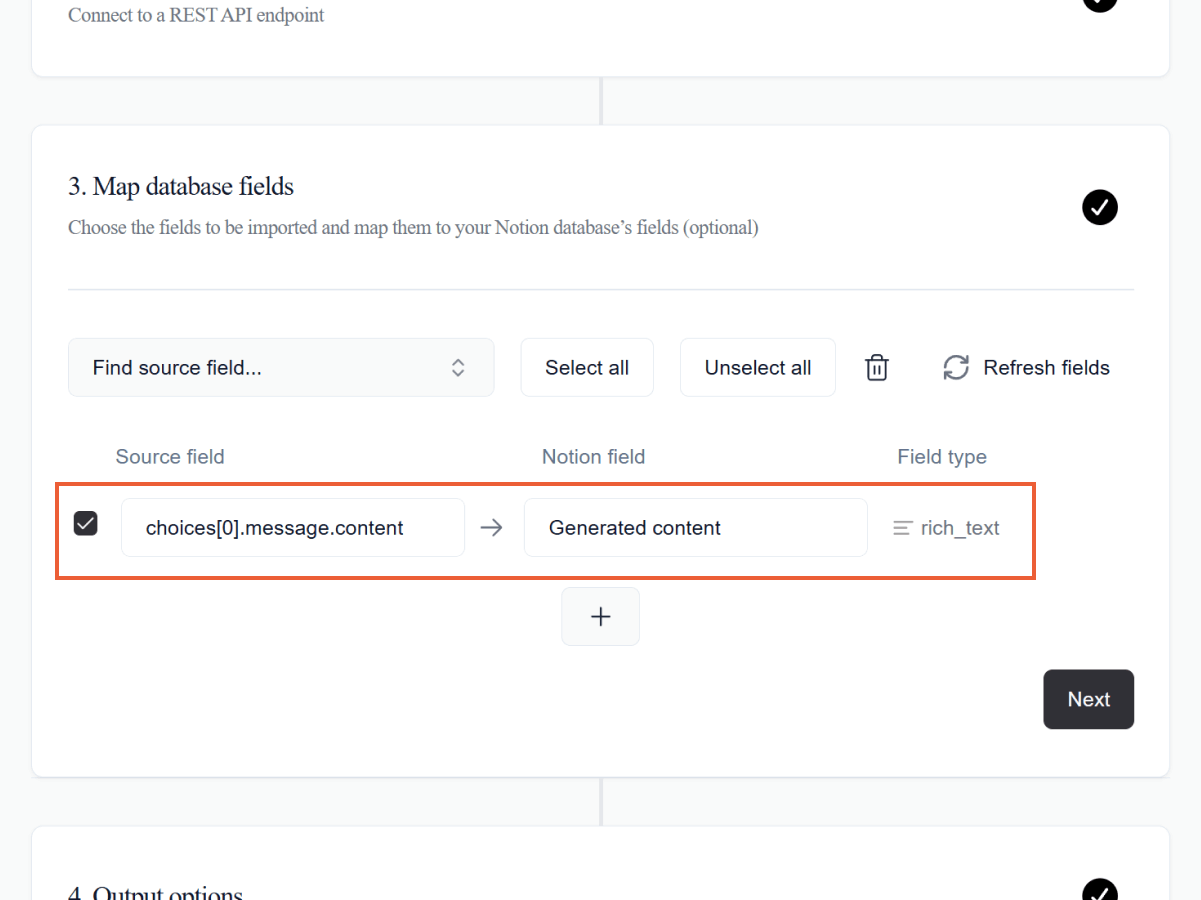Viewport: 1201px width, 900px height.
Task: Click the Map database fields completed checkmark
Action: point(1100,208)
